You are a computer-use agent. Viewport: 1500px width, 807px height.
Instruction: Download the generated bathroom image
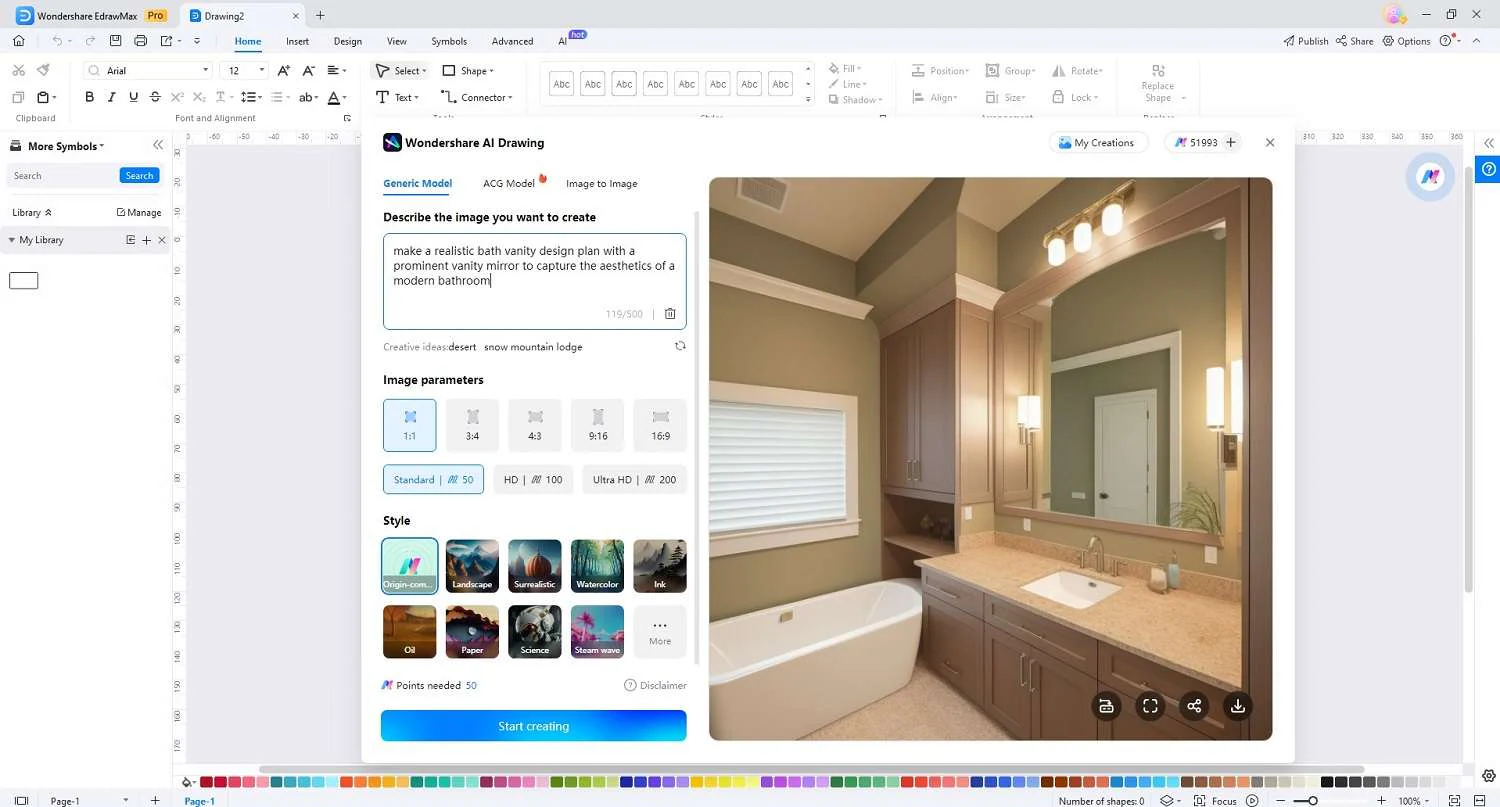click(x=1237, y=706)
